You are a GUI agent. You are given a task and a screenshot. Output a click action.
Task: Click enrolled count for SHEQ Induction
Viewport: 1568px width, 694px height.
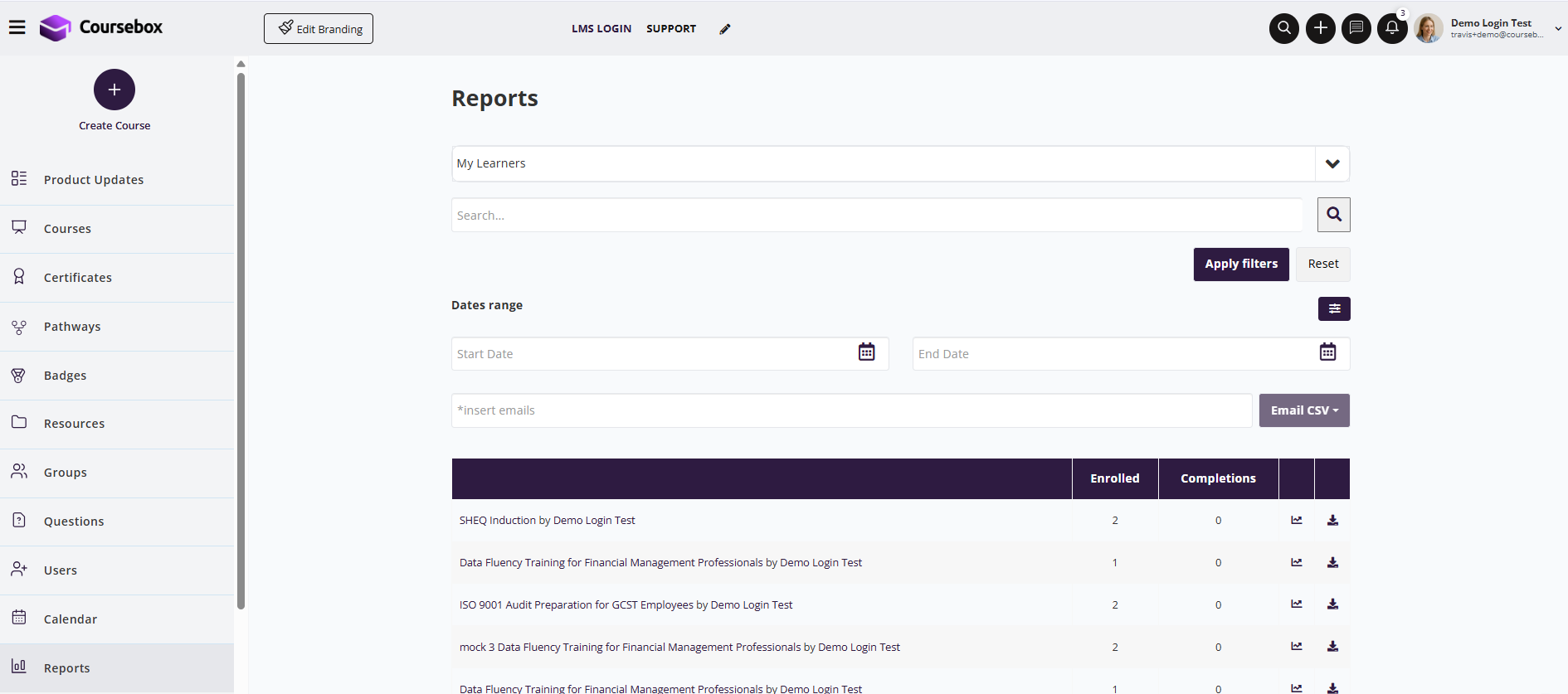(x=1115, y=521)
